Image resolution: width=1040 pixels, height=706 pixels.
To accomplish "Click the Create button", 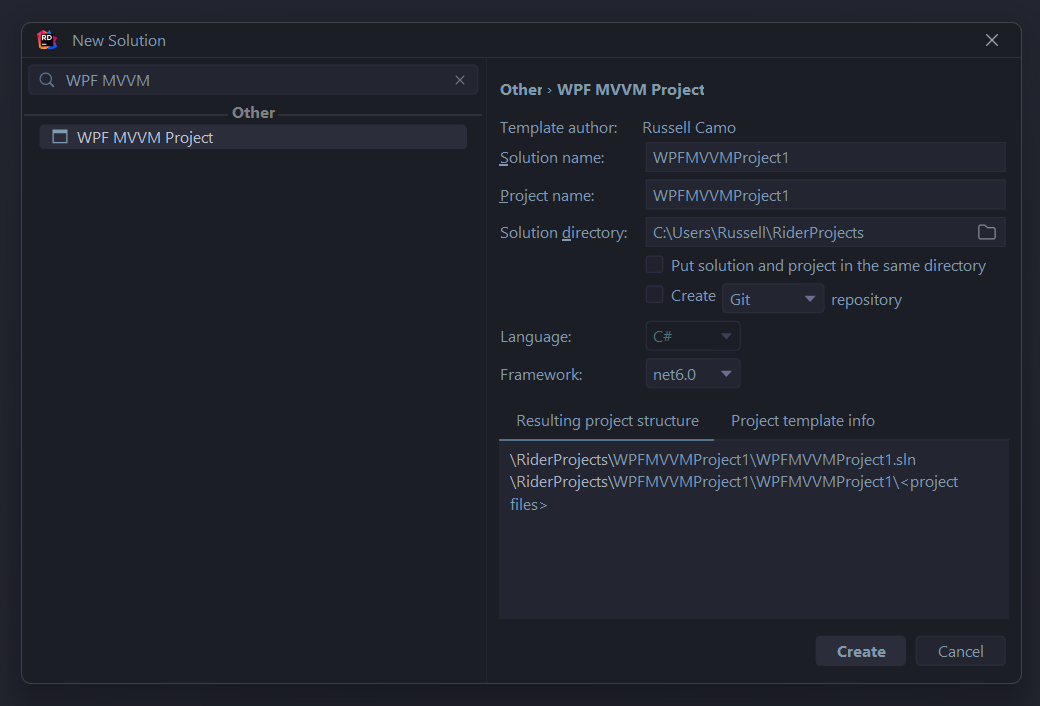I will (860, 651).
